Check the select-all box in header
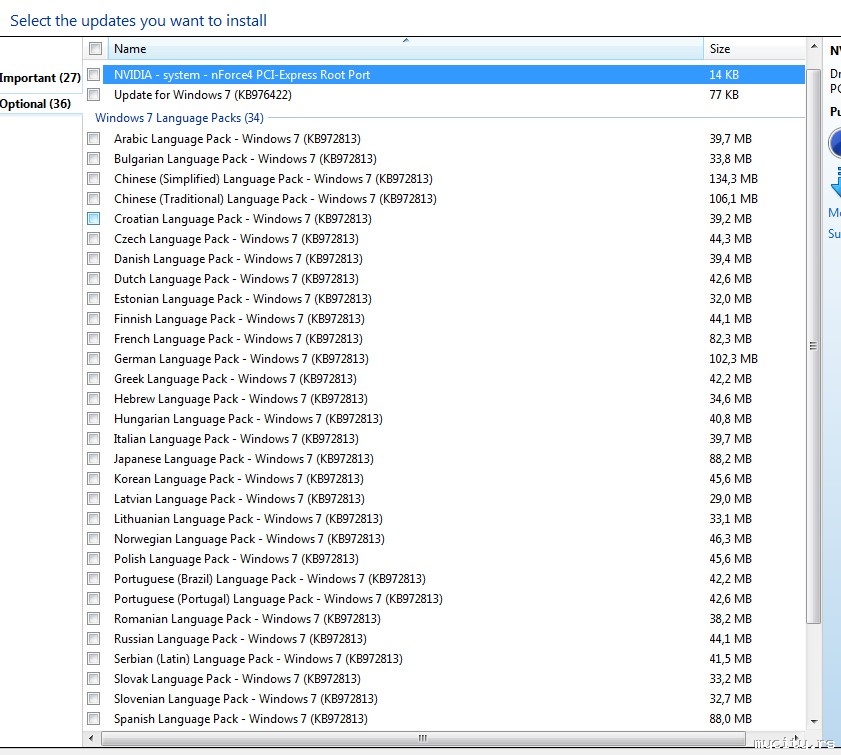The image size is (841, 755). [95, 49]
